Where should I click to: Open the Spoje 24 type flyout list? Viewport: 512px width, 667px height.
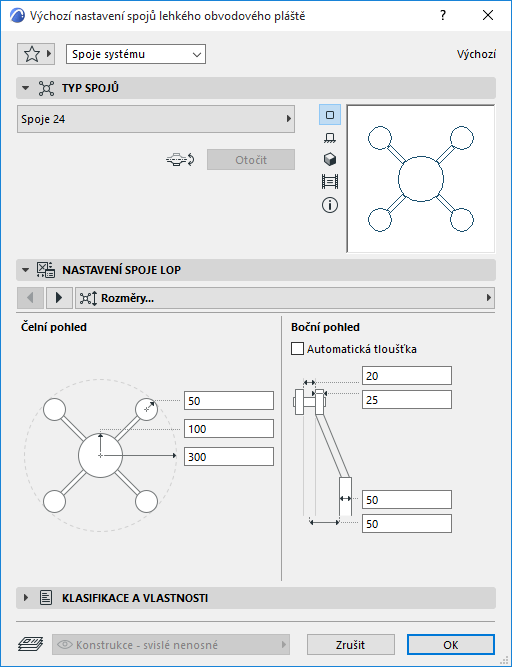tap(156, 119)
